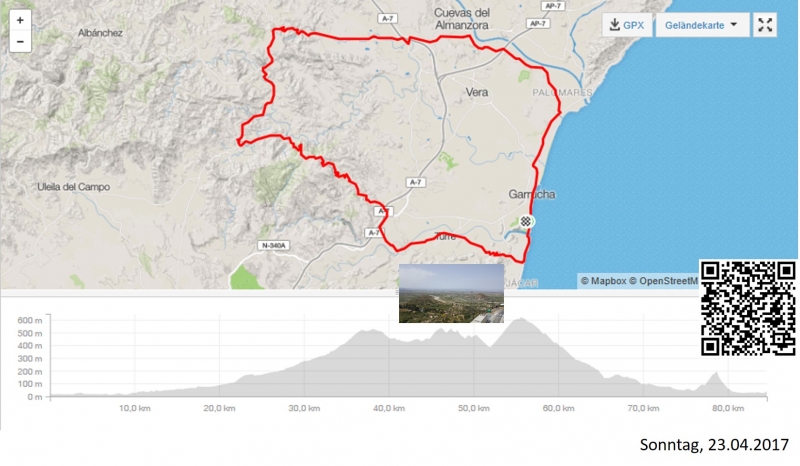Screen dimensions: 800x466
Task: Click the N-340A road shield
Action: pos(273,246)
